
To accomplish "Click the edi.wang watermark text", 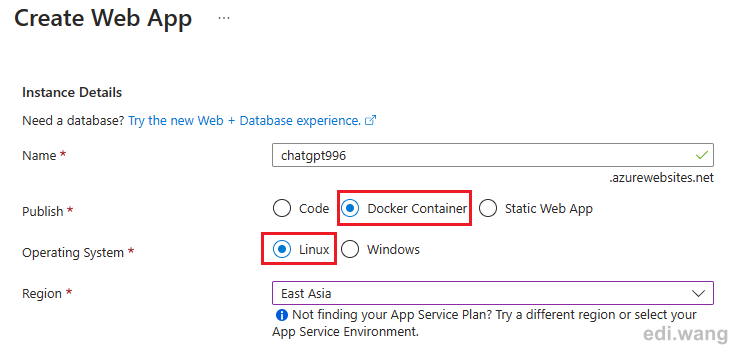I will (686, 334).
